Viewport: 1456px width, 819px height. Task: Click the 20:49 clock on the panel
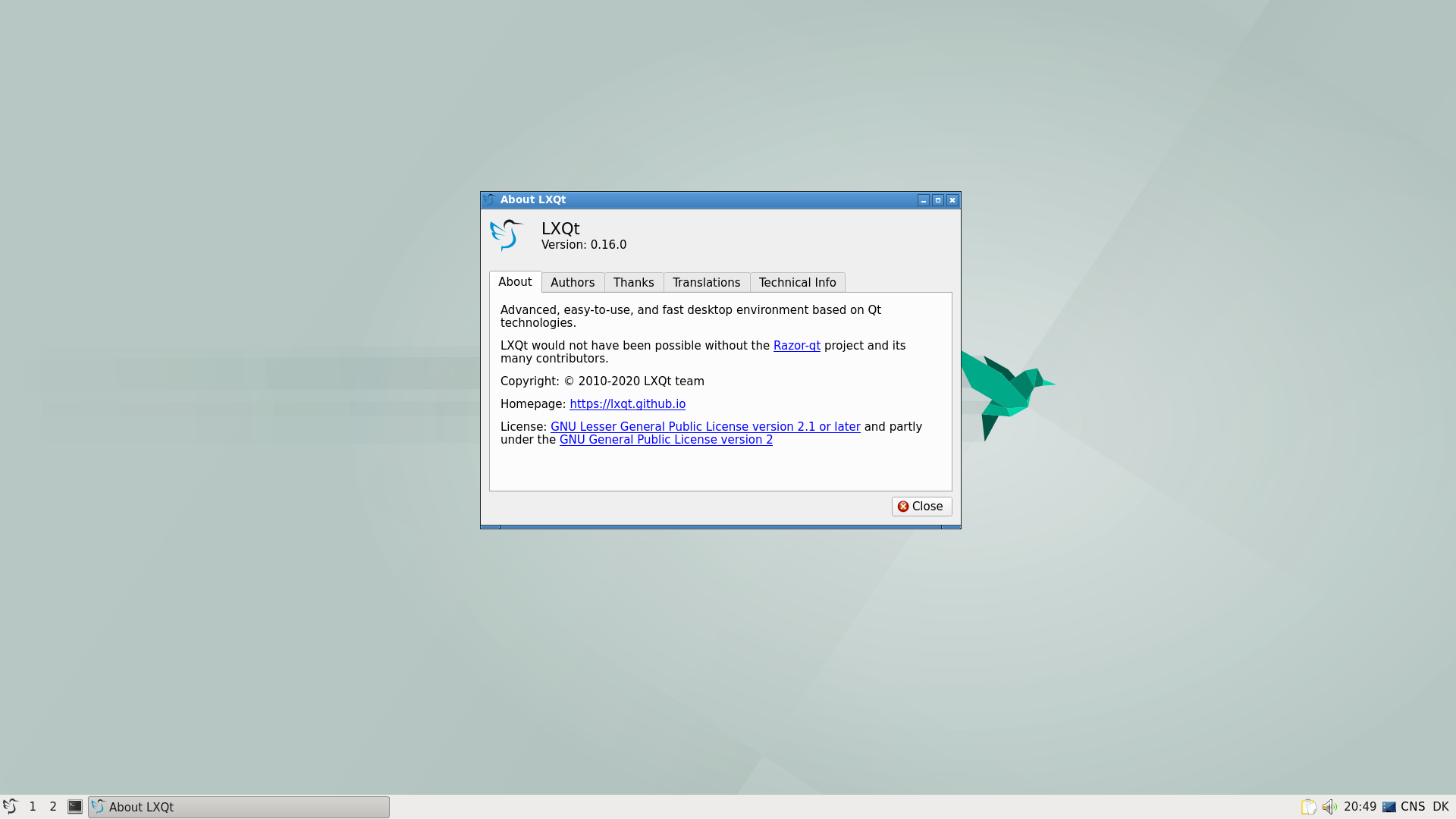[x=1360, y=807]
